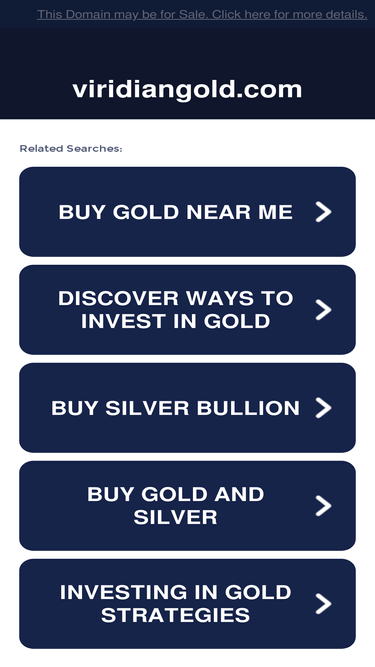
Task: Click the dark header banner around the domain name
Action: click(188, 73)
